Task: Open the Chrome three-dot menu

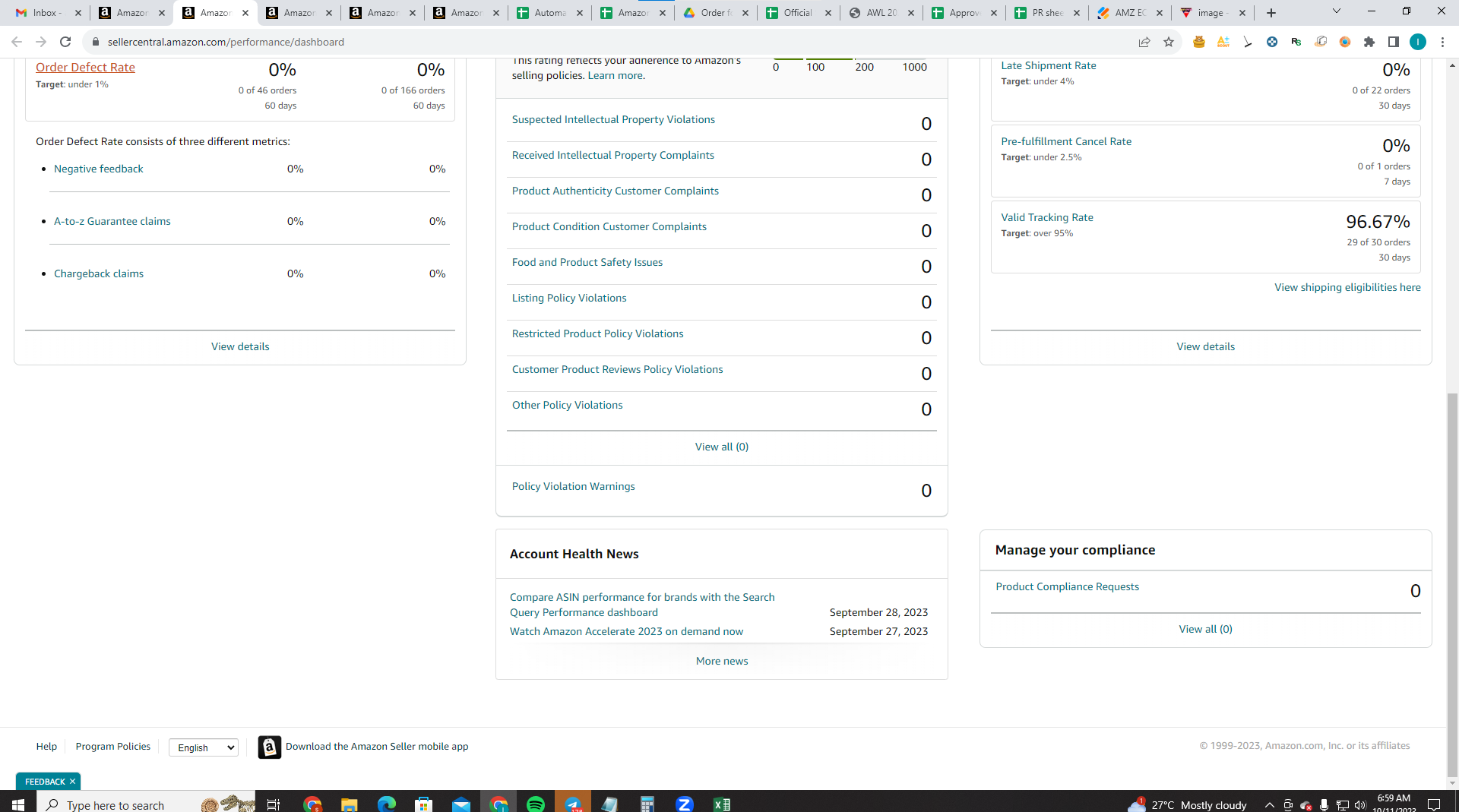Action: point(1442,42)
